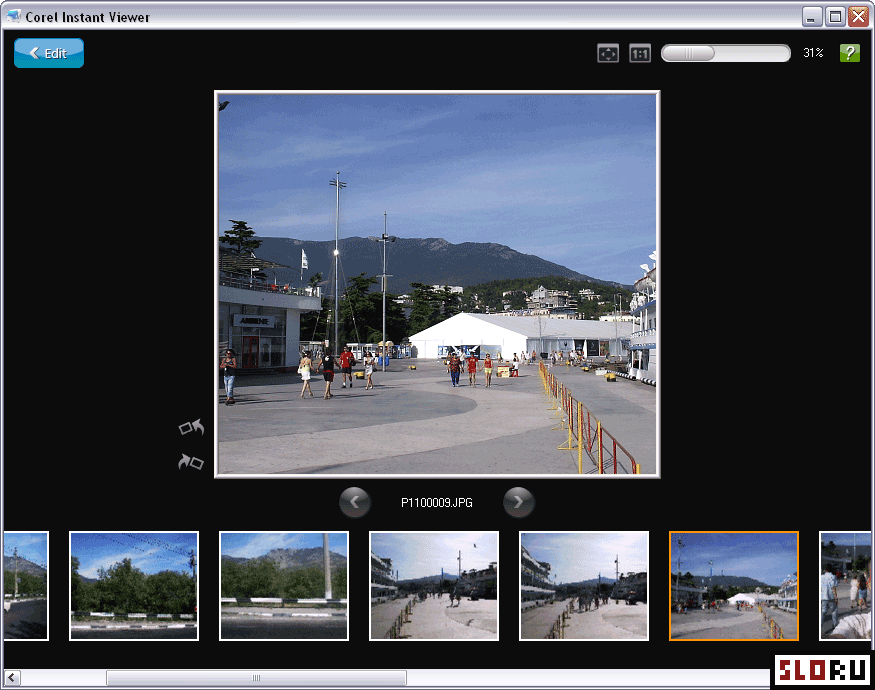Minimize the Corel Instant Viewer window

point(812,17)
